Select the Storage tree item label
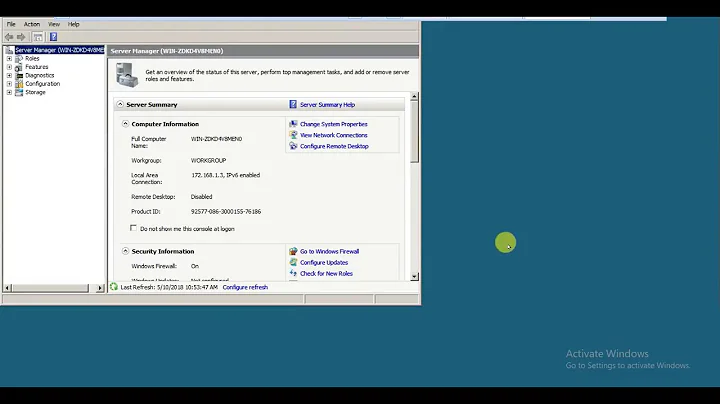720x404 pixels. tap(35, 92)
